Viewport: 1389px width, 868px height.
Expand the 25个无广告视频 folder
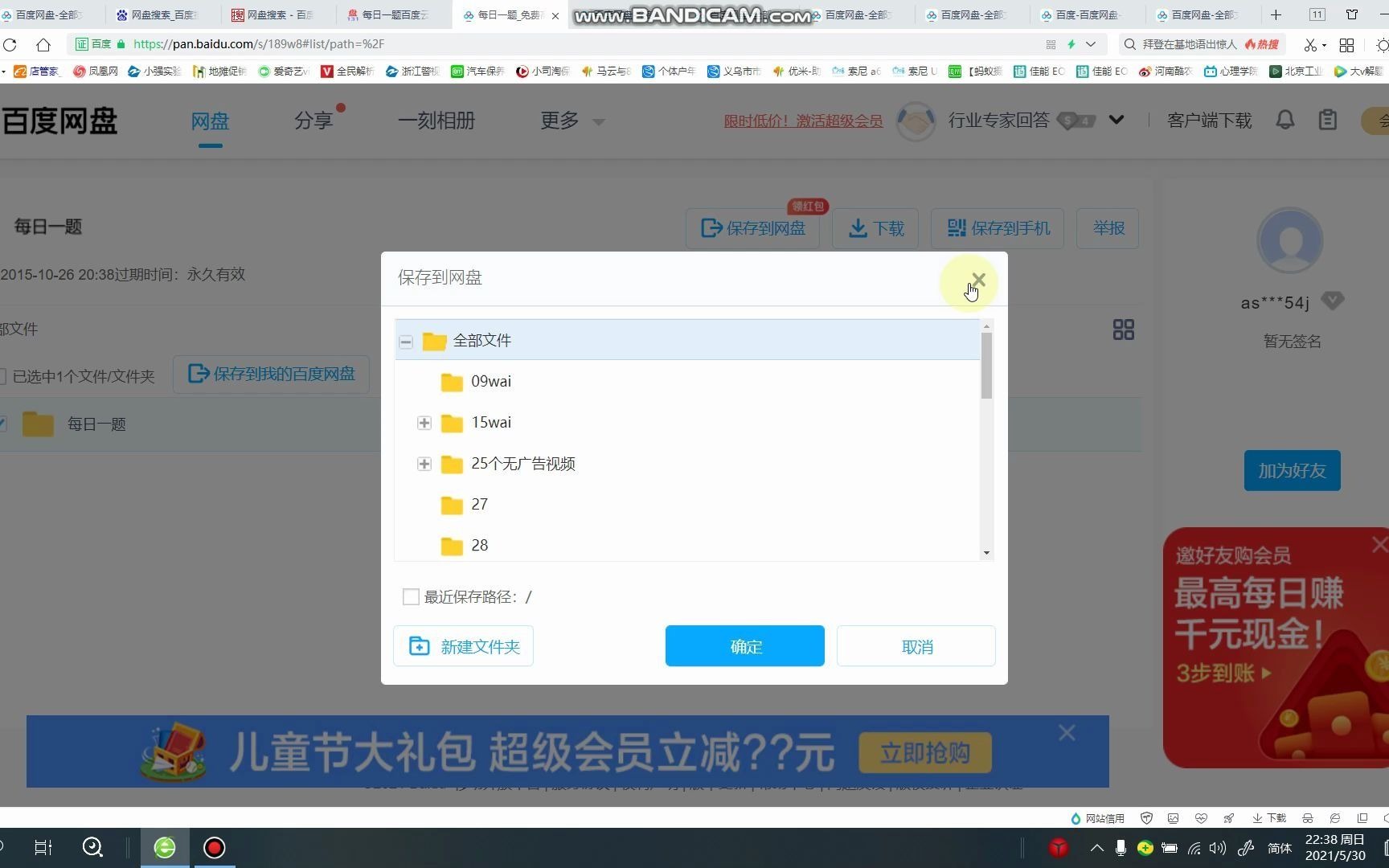[424, 464]
